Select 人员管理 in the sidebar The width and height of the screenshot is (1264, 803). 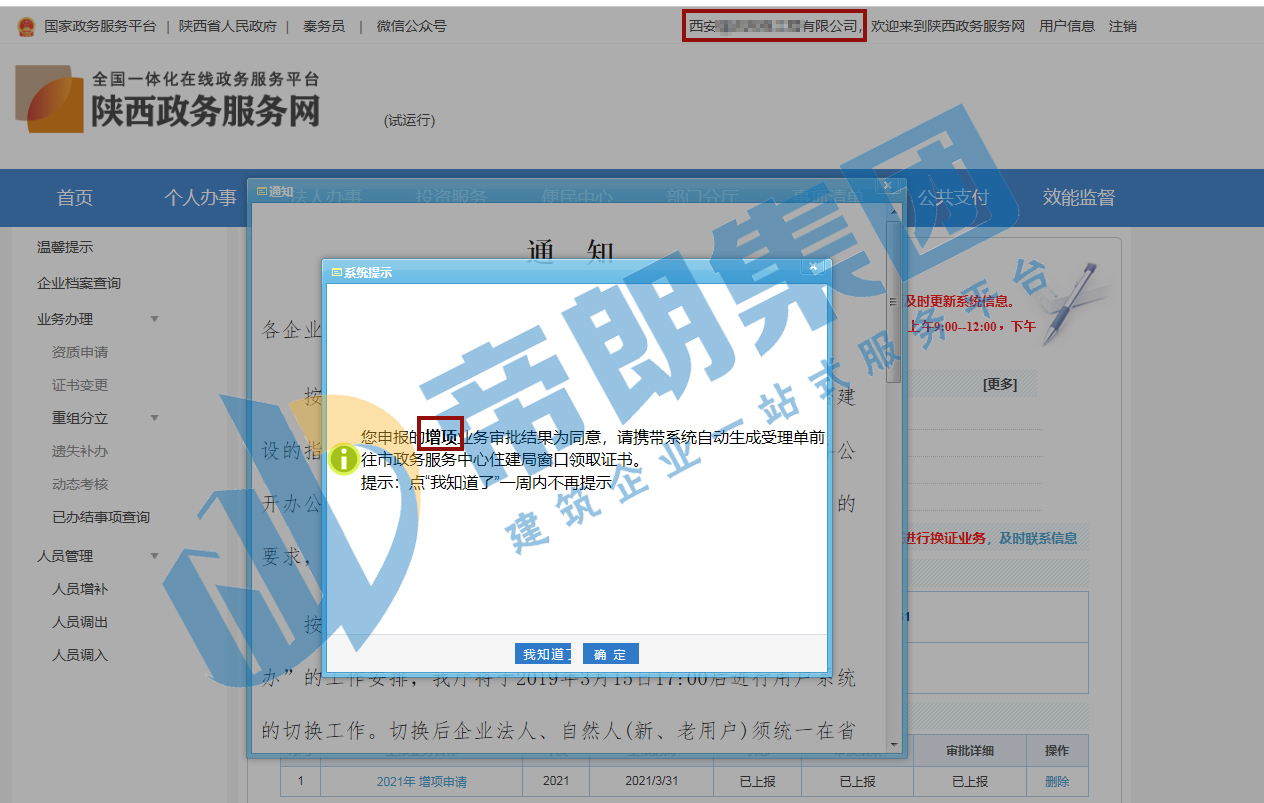pyautogui.click(x=65, y=556)
